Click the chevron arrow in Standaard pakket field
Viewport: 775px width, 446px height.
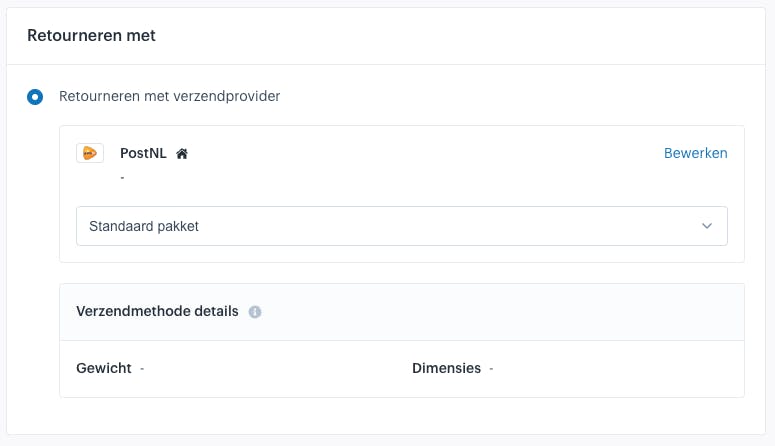(x=707, y=226)
